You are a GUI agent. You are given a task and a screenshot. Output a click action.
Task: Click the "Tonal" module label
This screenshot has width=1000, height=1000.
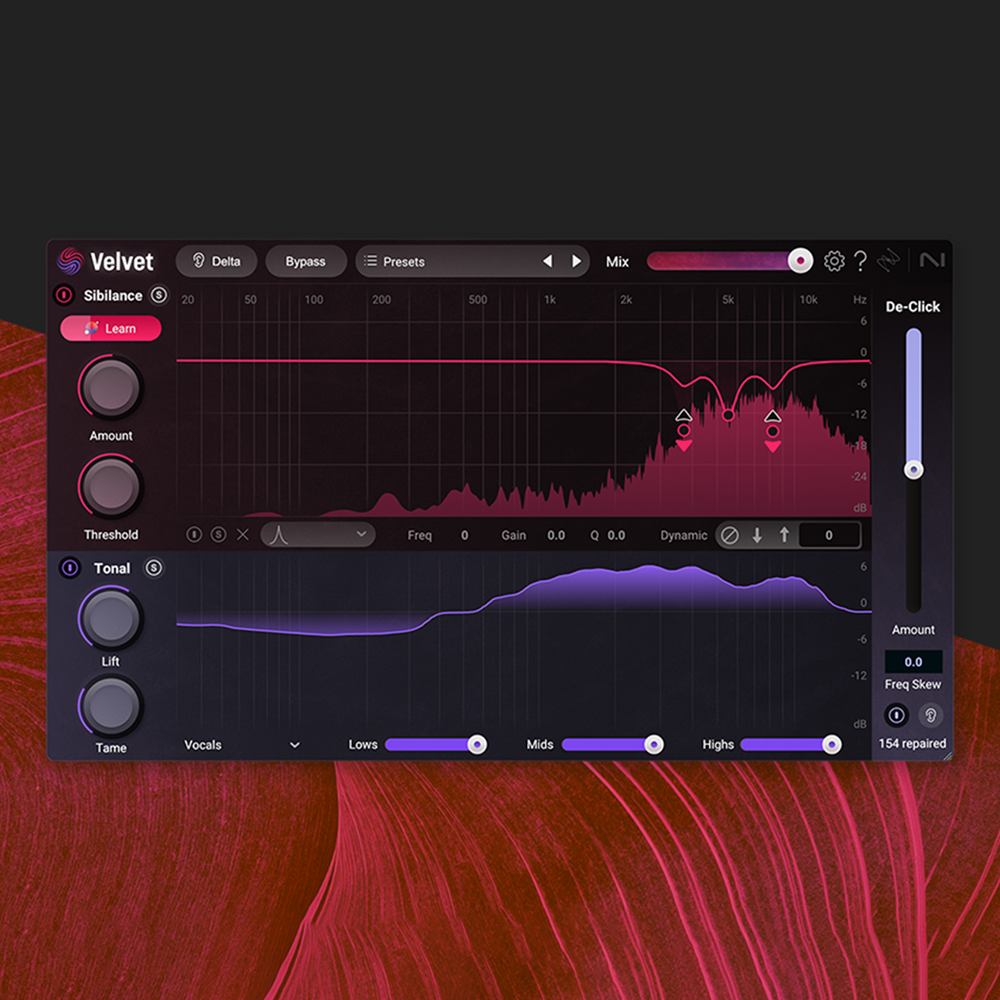coord(112,568)
